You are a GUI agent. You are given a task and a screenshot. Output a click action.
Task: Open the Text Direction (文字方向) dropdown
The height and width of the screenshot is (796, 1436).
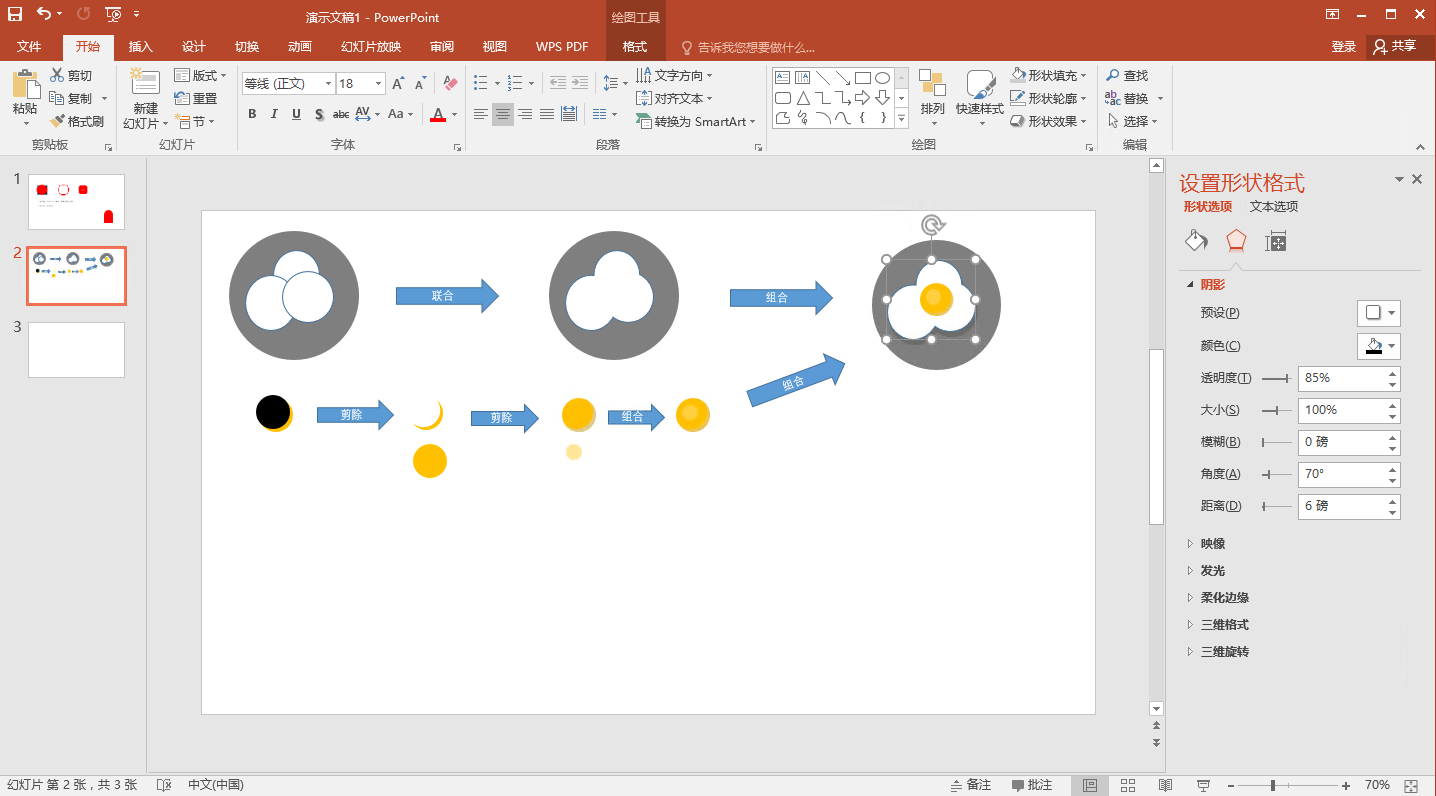(675, 76)
